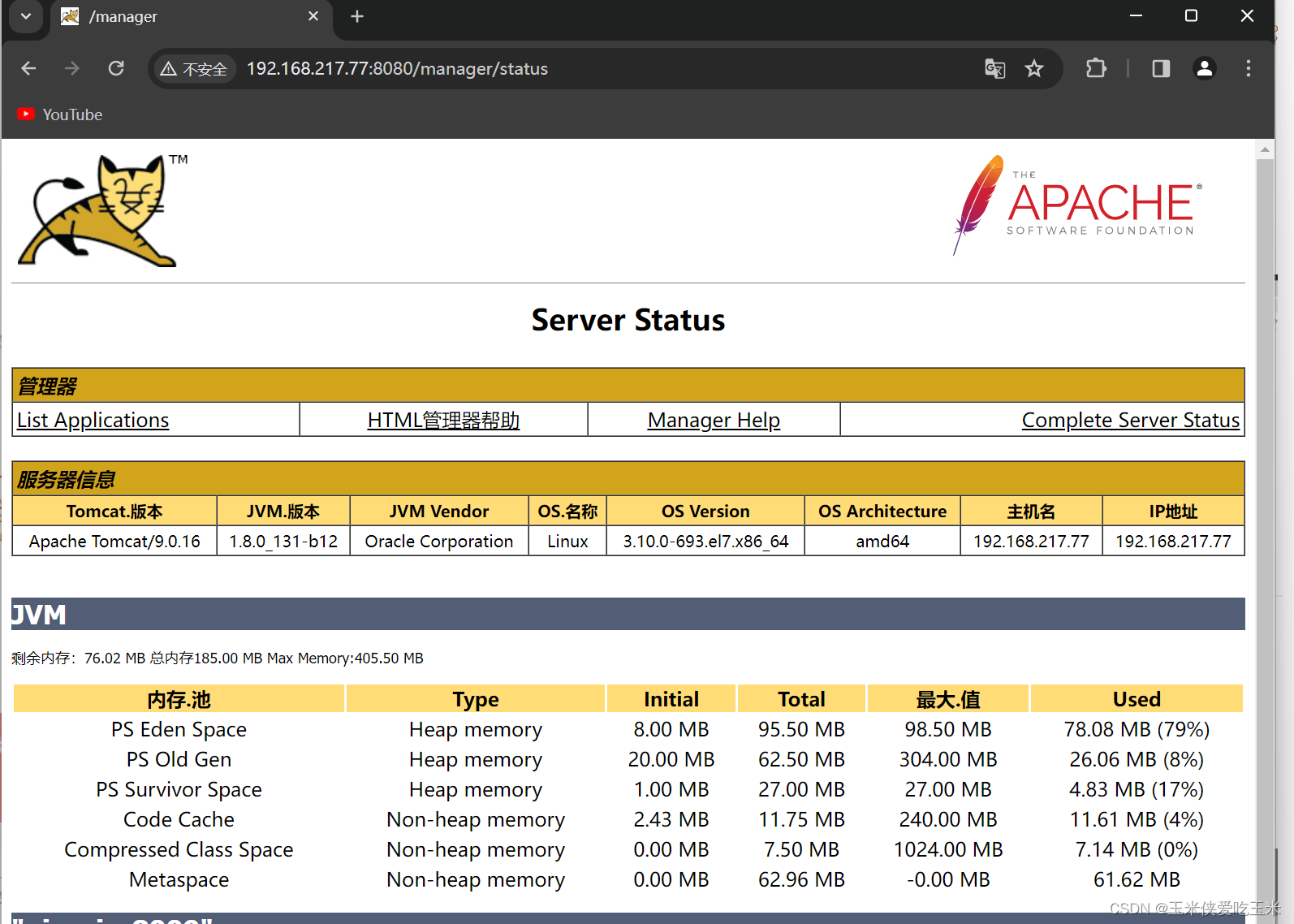Open the HTML管理器帮助 link
Screen dimensions: 1294x924
pos(443,420)
